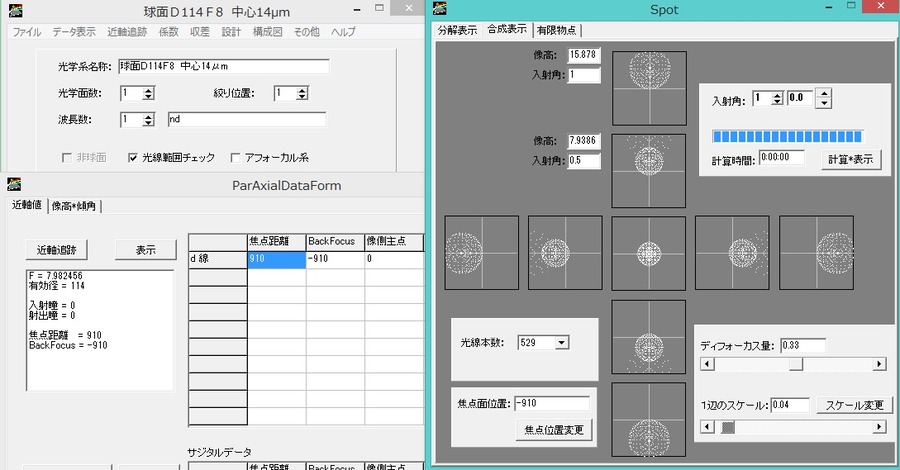The image size is (900, 470).
Task: Click the 焦点面位置 field showing -910
Action: (x=552, y=403)
